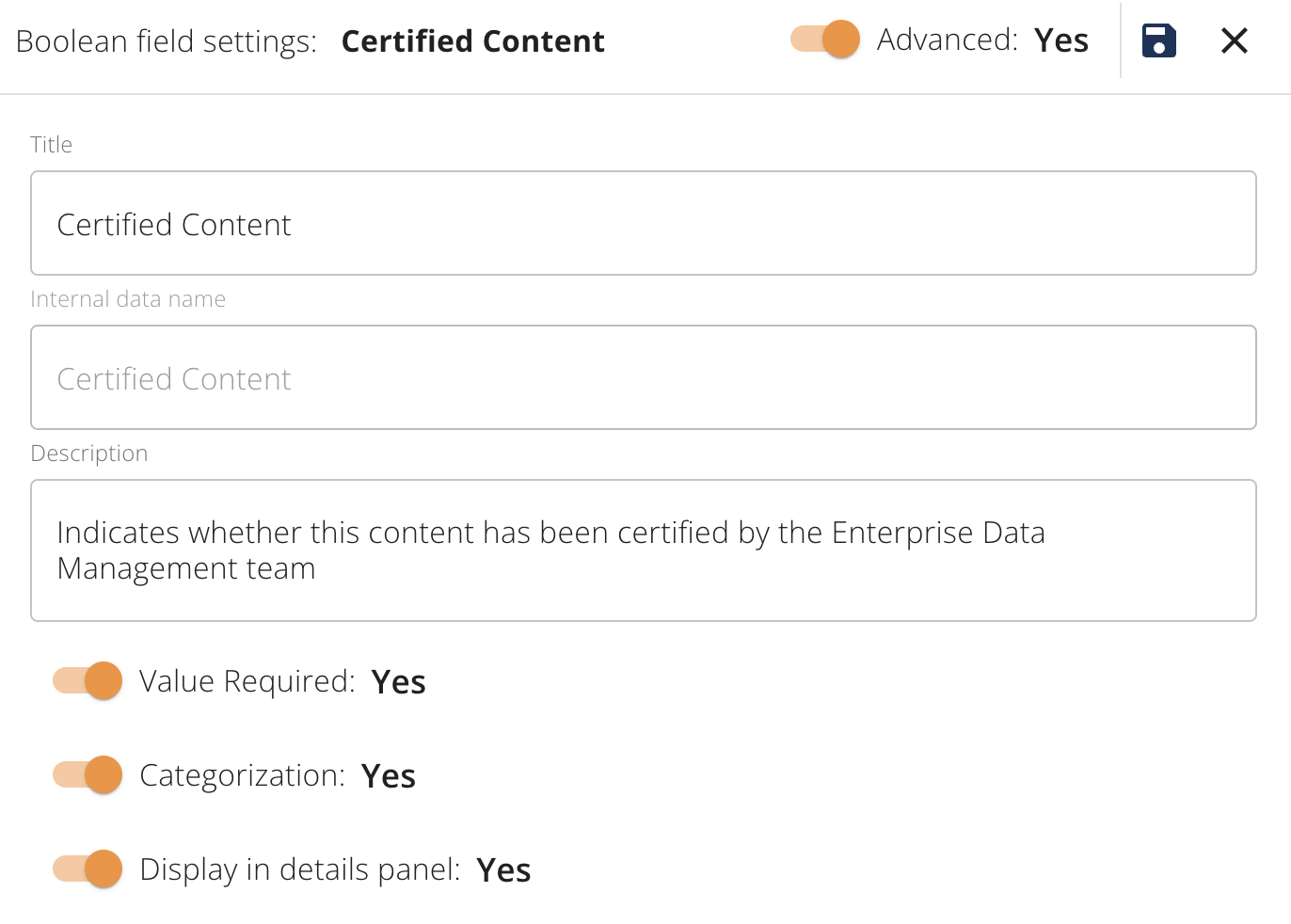
Task: Click the Boolean field settings heading text
Action: [167, 41]
